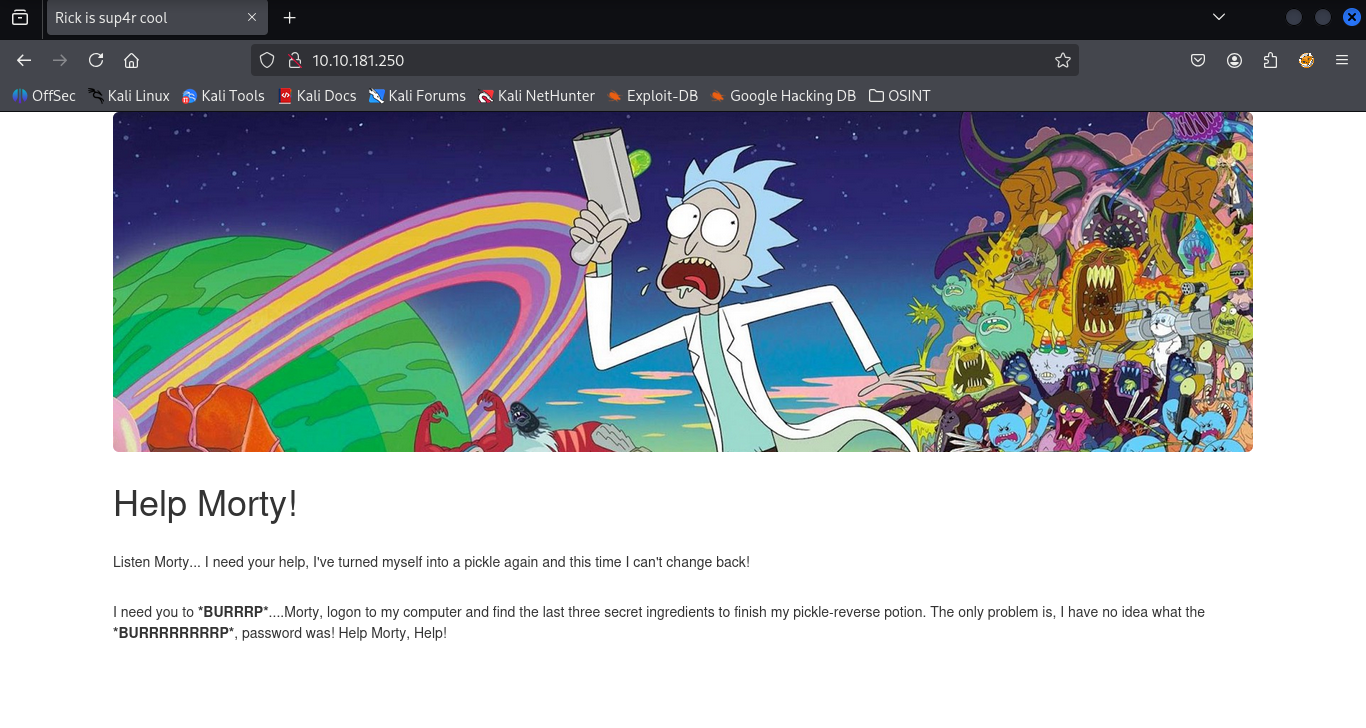Open the Save to Pocket icon

click(1198, 60)
